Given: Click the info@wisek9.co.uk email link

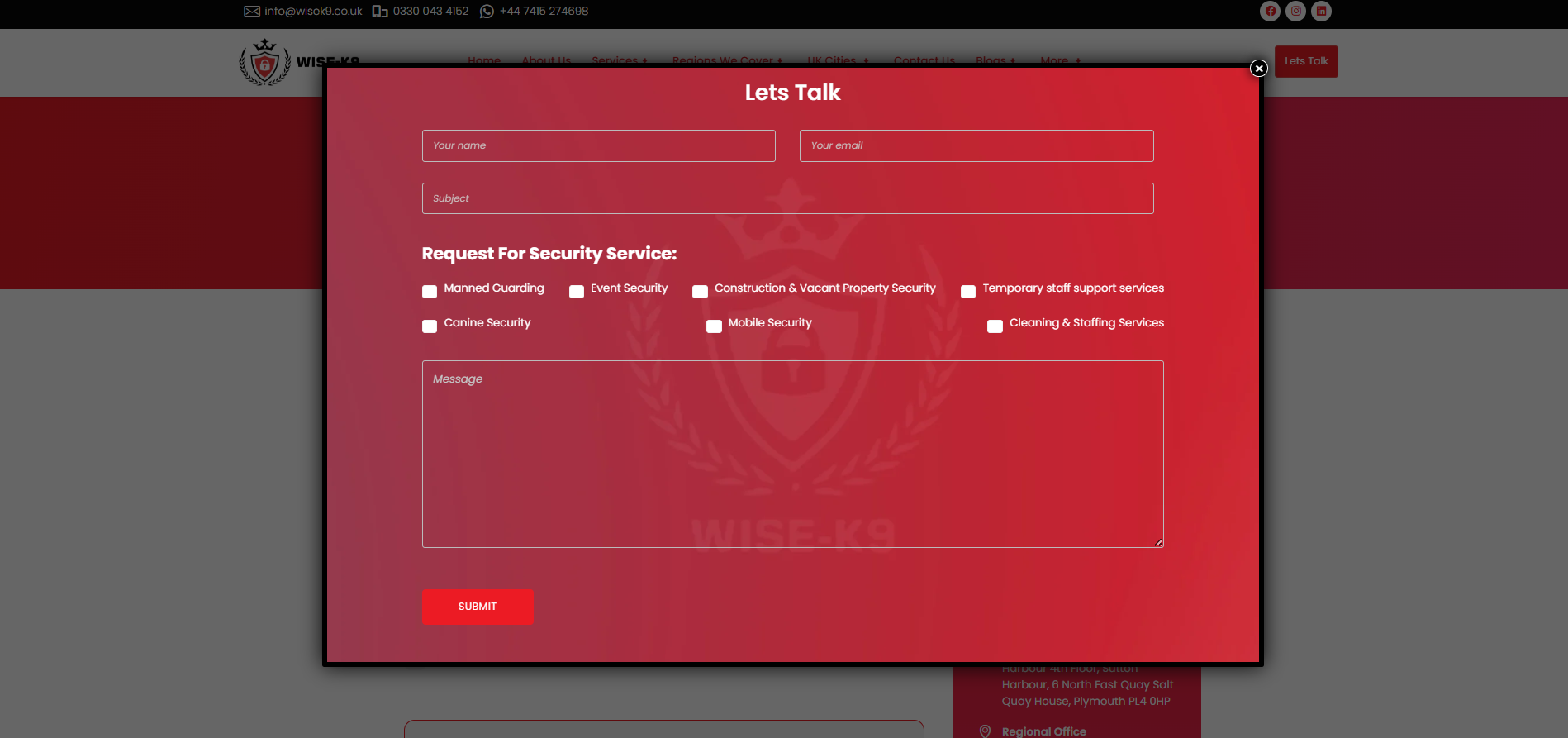Looking at the screenshot, I should 313,11.
